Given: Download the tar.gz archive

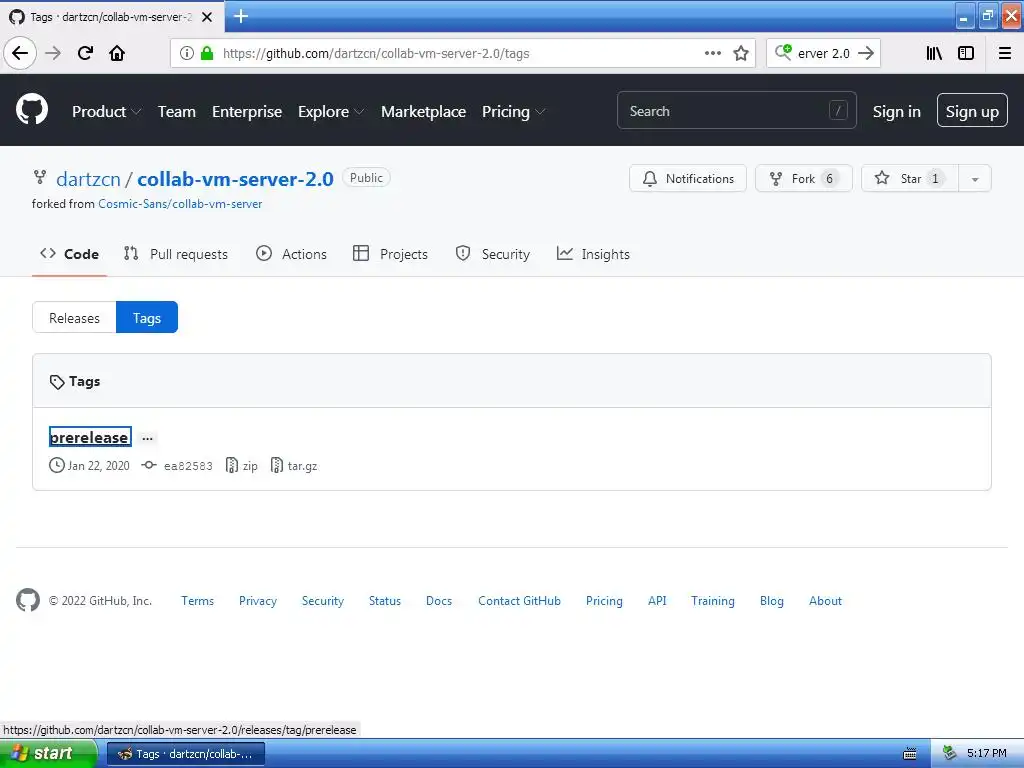Looking at the screenshot, I should point(294,466).
